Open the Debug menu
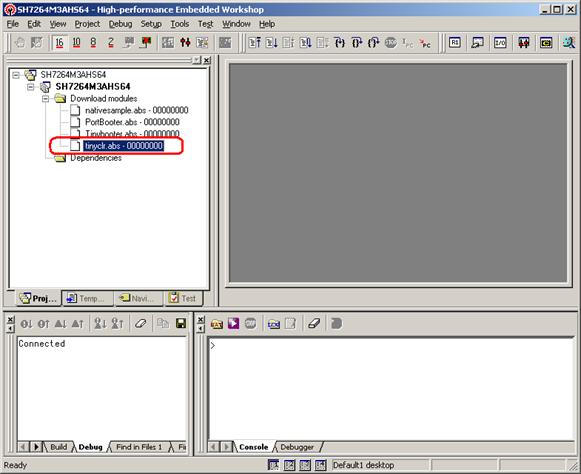This screenshot has height=474, width=581. coord(120,24)
